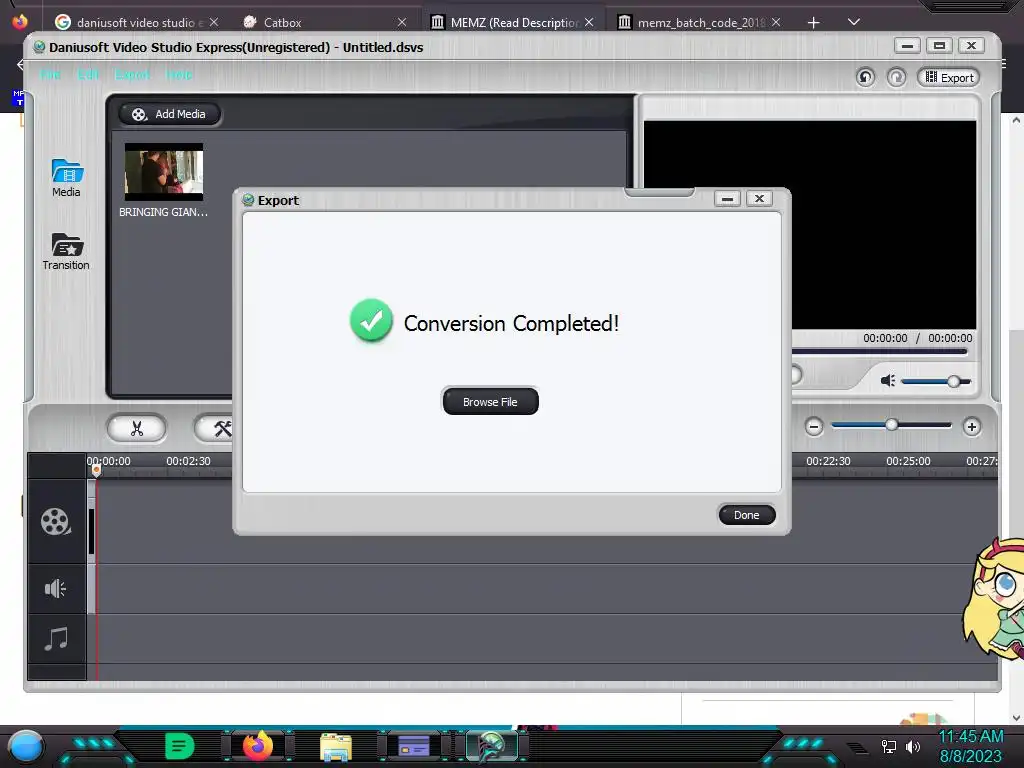Click the browser page vertical scrollbar
Screen dimensions: 1024x768
1016,418
